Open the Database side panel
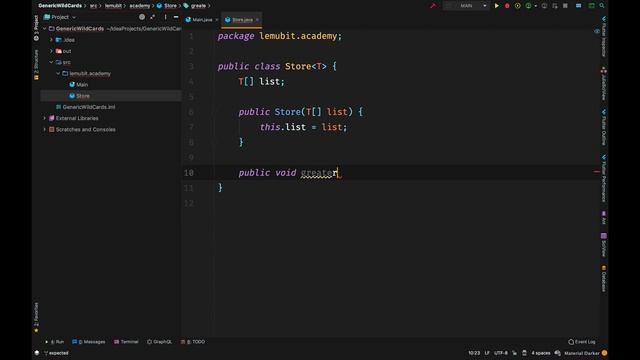The image size is (640, 360). tap(604, 279)
